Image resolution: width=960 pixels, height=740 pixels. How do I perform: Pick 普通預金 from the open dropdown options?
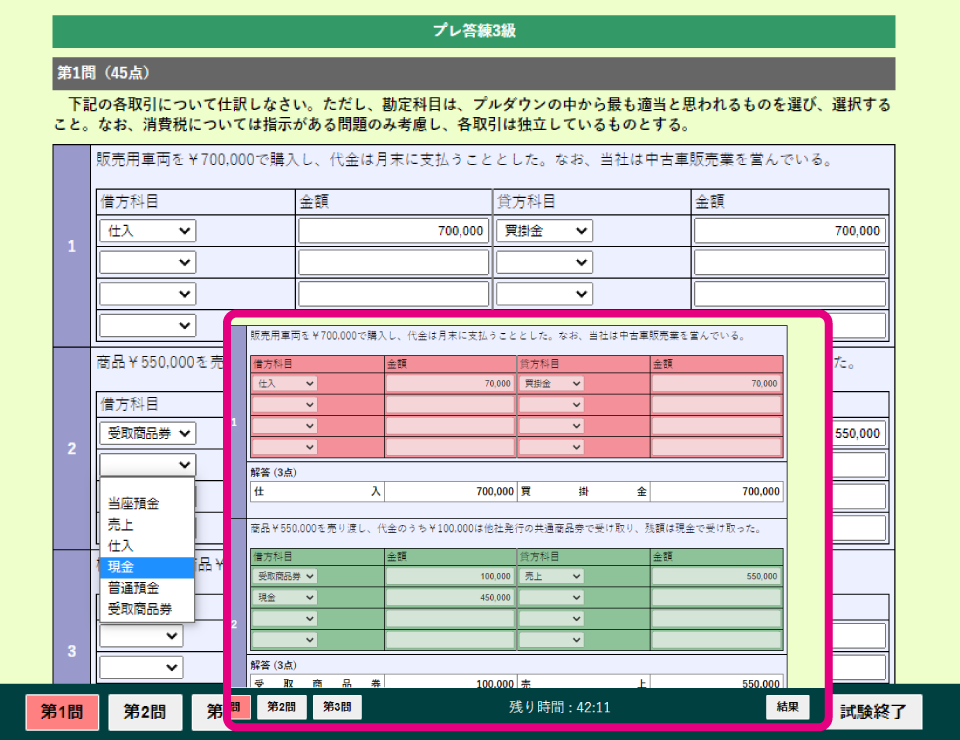[147, 588]
